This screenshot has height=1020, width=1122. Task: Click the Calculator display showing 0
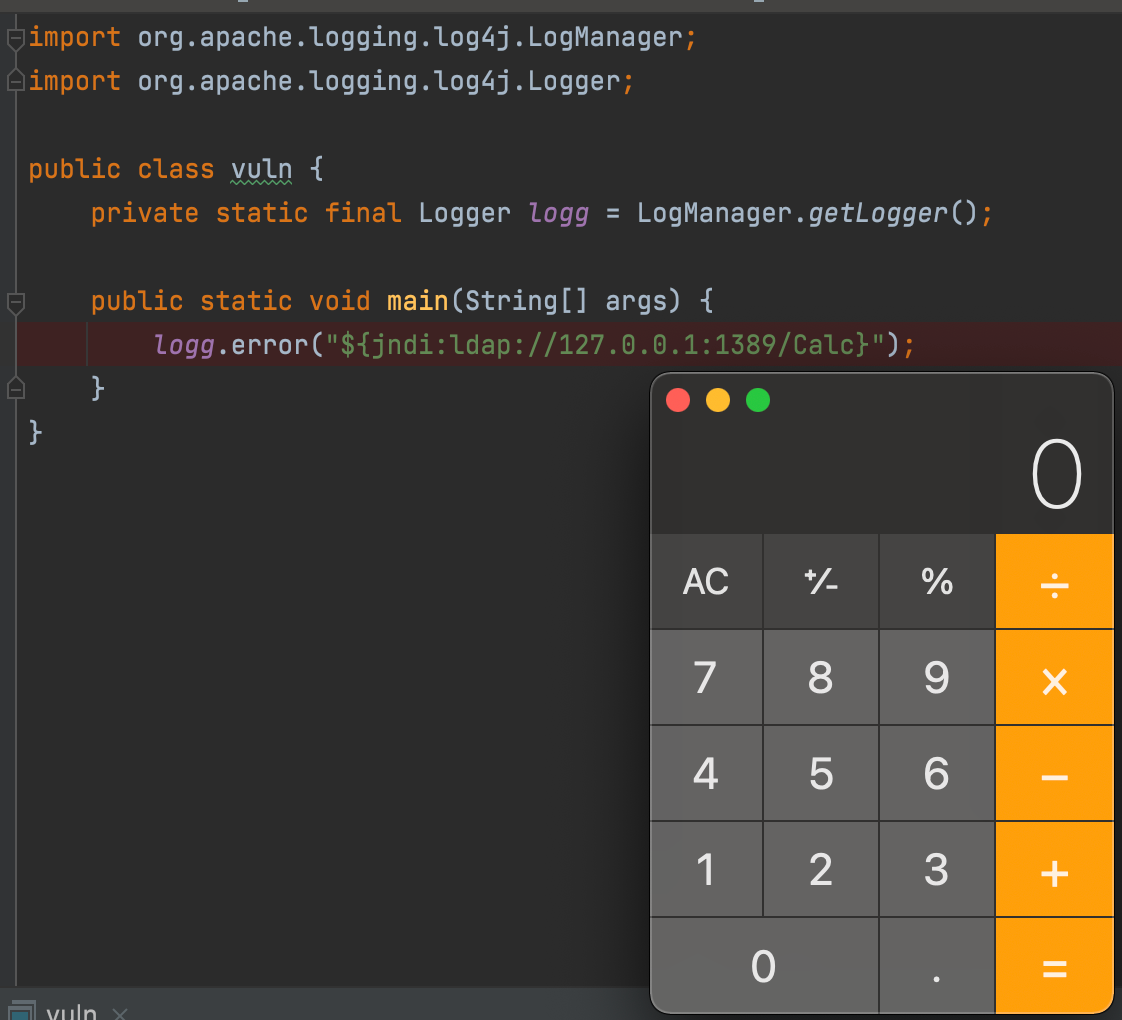(1056, 476)
